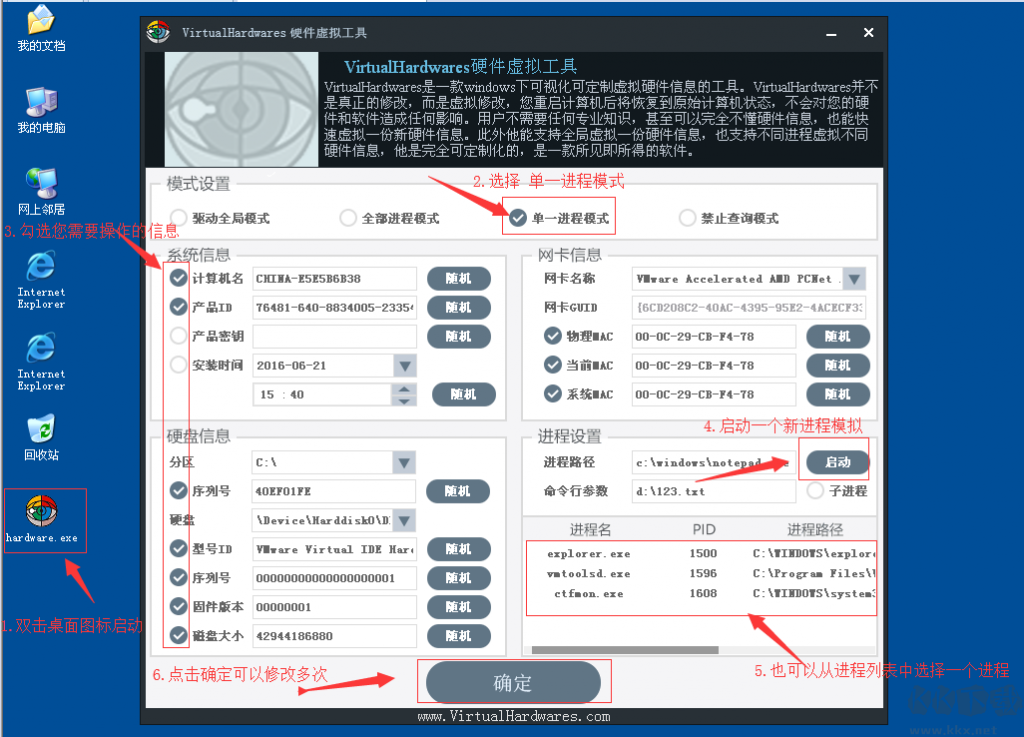Click the 启动 button to launch notepad
Viewport: 1024px width, 737px height.
[x=835, y=461]
